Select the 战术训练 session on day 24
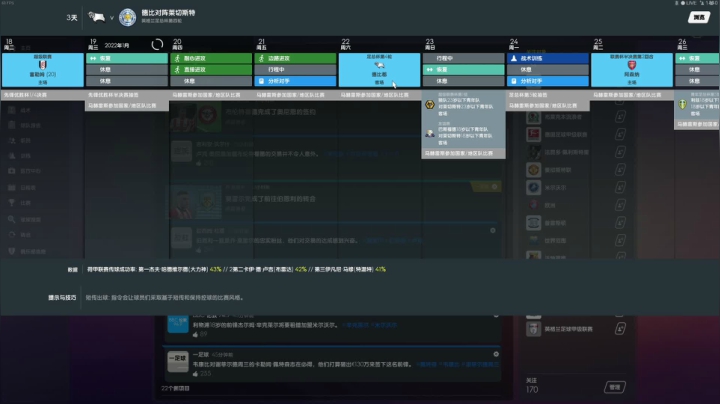The image size is (720, 404). (548, 58)
